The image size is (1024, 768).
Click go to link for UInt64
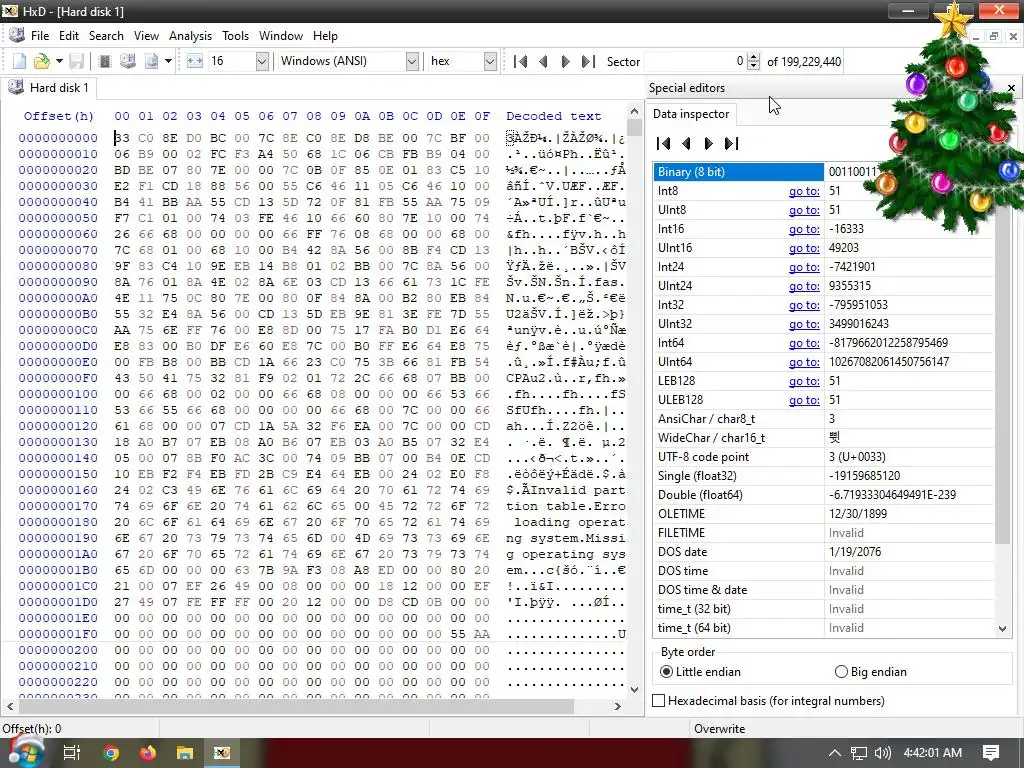pyautogui.click(x=804, y=362)
